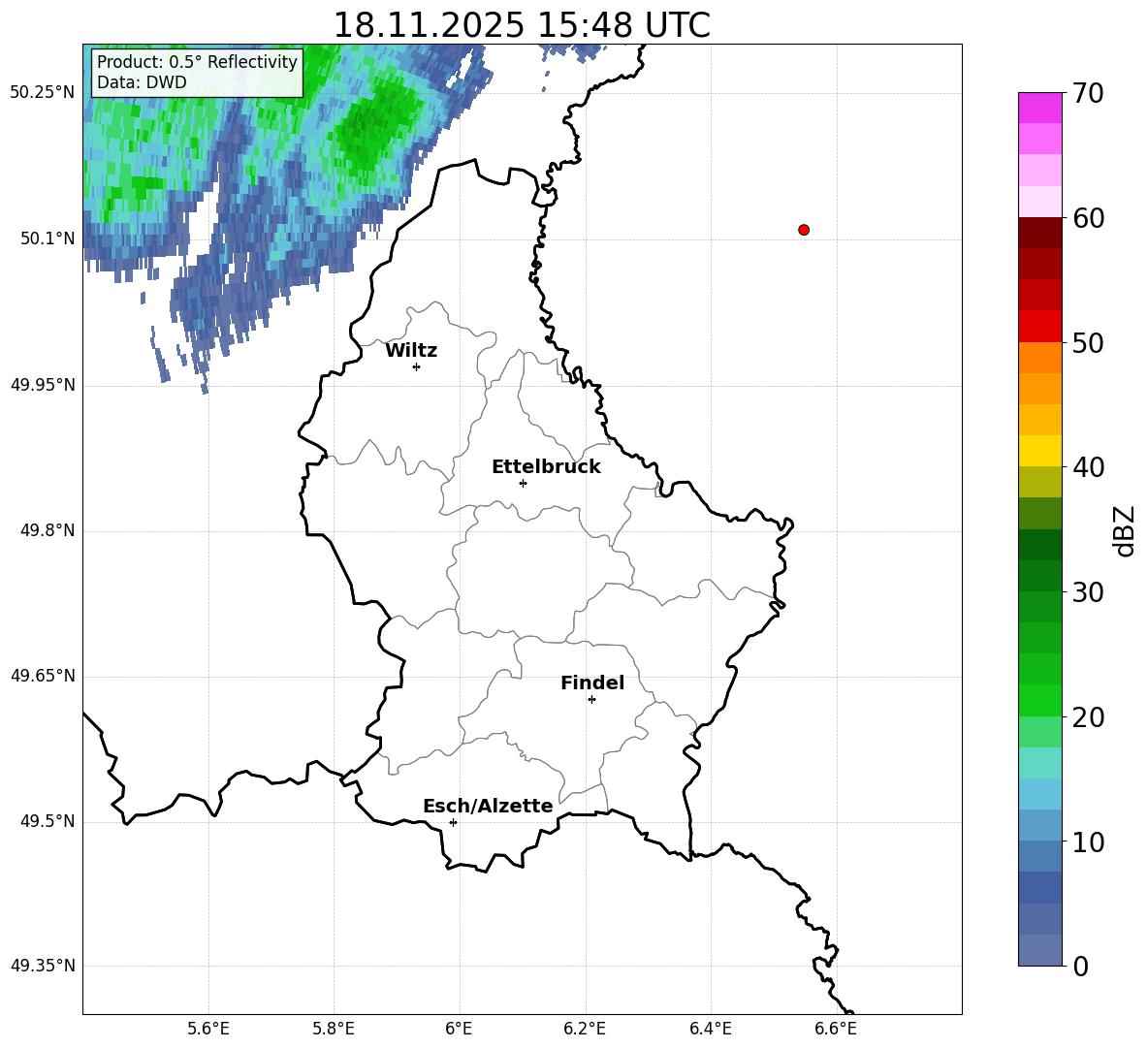Click the colorbar tick value 40
This screenshot has width=1148, height=1048.
tap(1088, 467)
